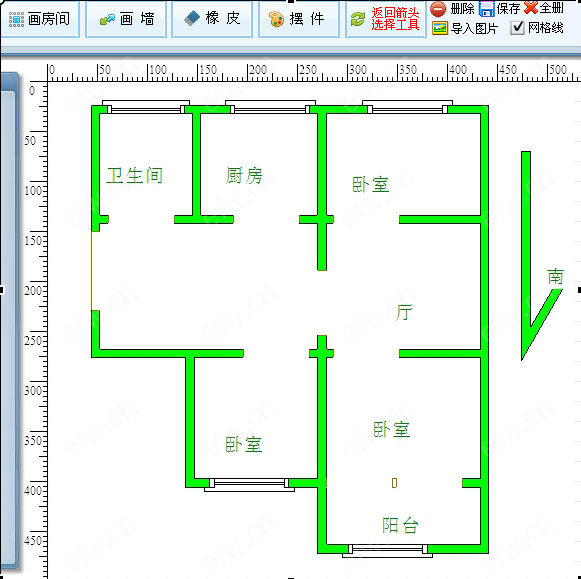Select the 画房间 draw room tool

(x=40, y=19)
